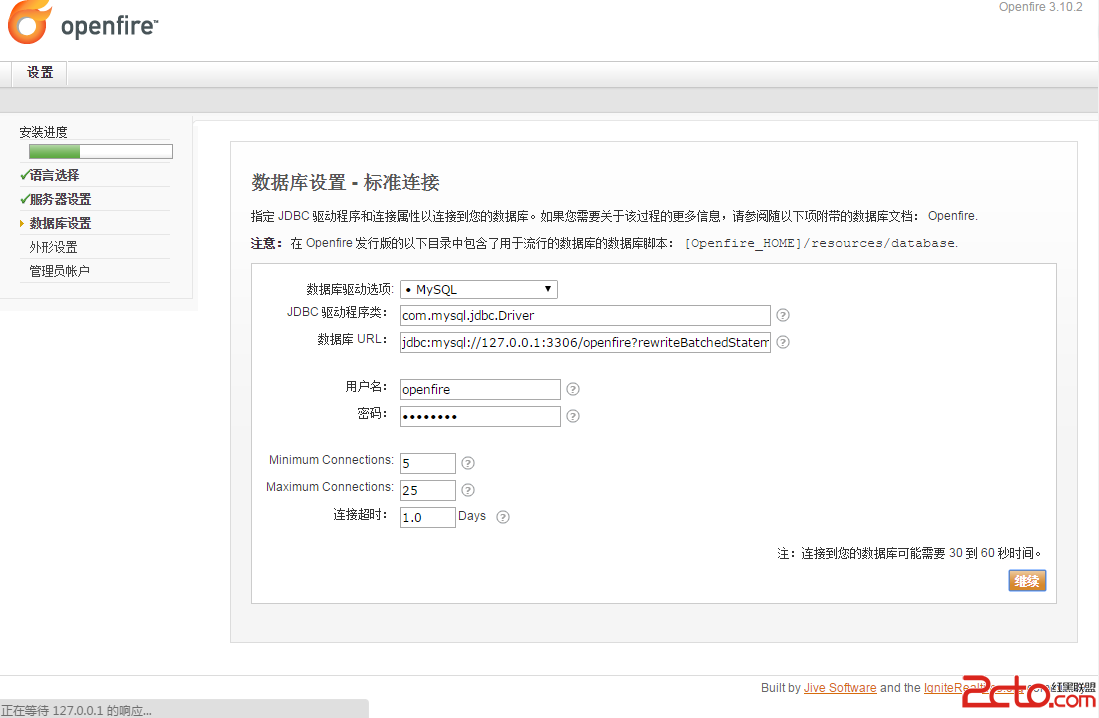Click the Openfire 3.10.2 version text
Viewport: 1099px width, 718px height.
[1040, 7]
